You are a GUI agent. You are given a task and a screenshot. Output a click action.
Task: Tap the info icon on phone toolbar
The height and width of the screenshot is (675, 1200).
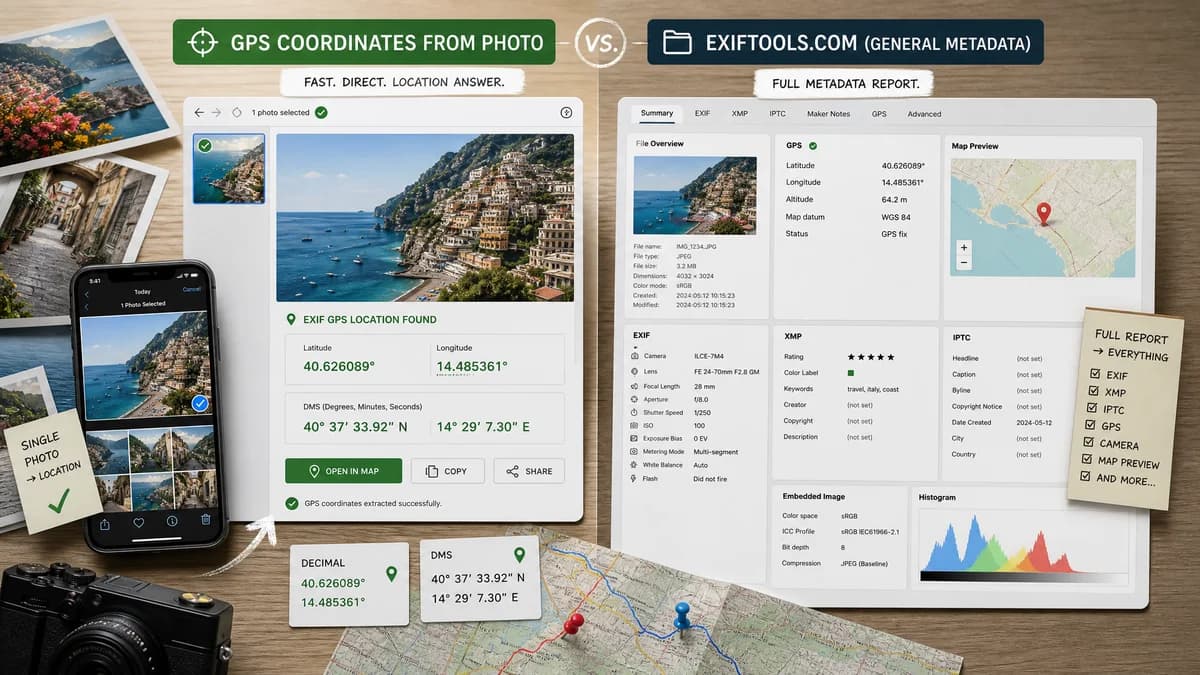coord(172,522)
